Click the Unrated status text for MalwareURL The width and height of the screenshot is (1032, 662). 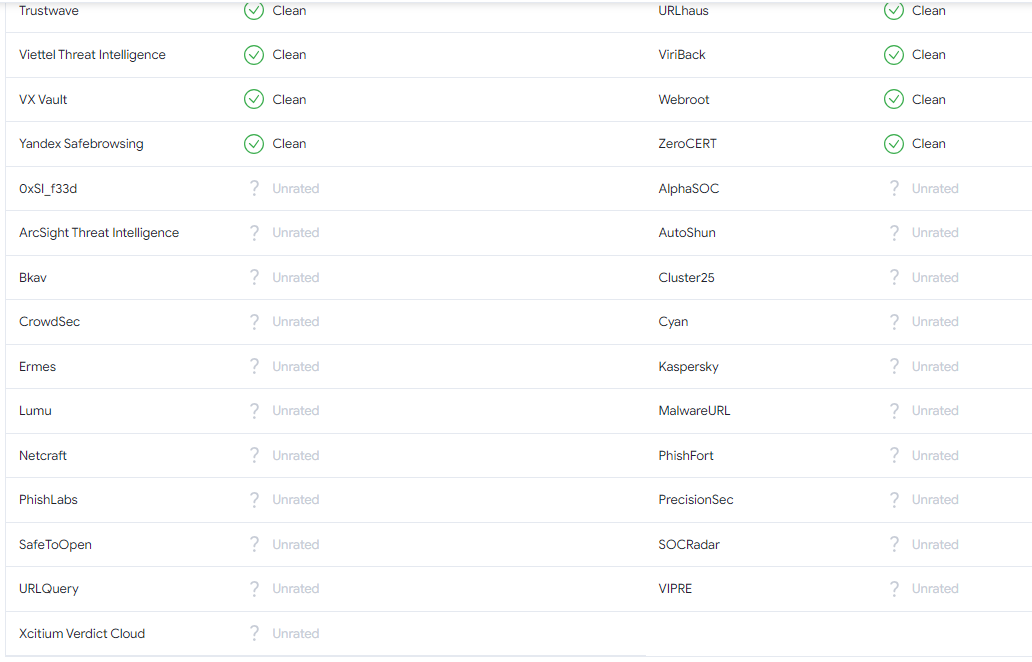click(x=935, y=411)
